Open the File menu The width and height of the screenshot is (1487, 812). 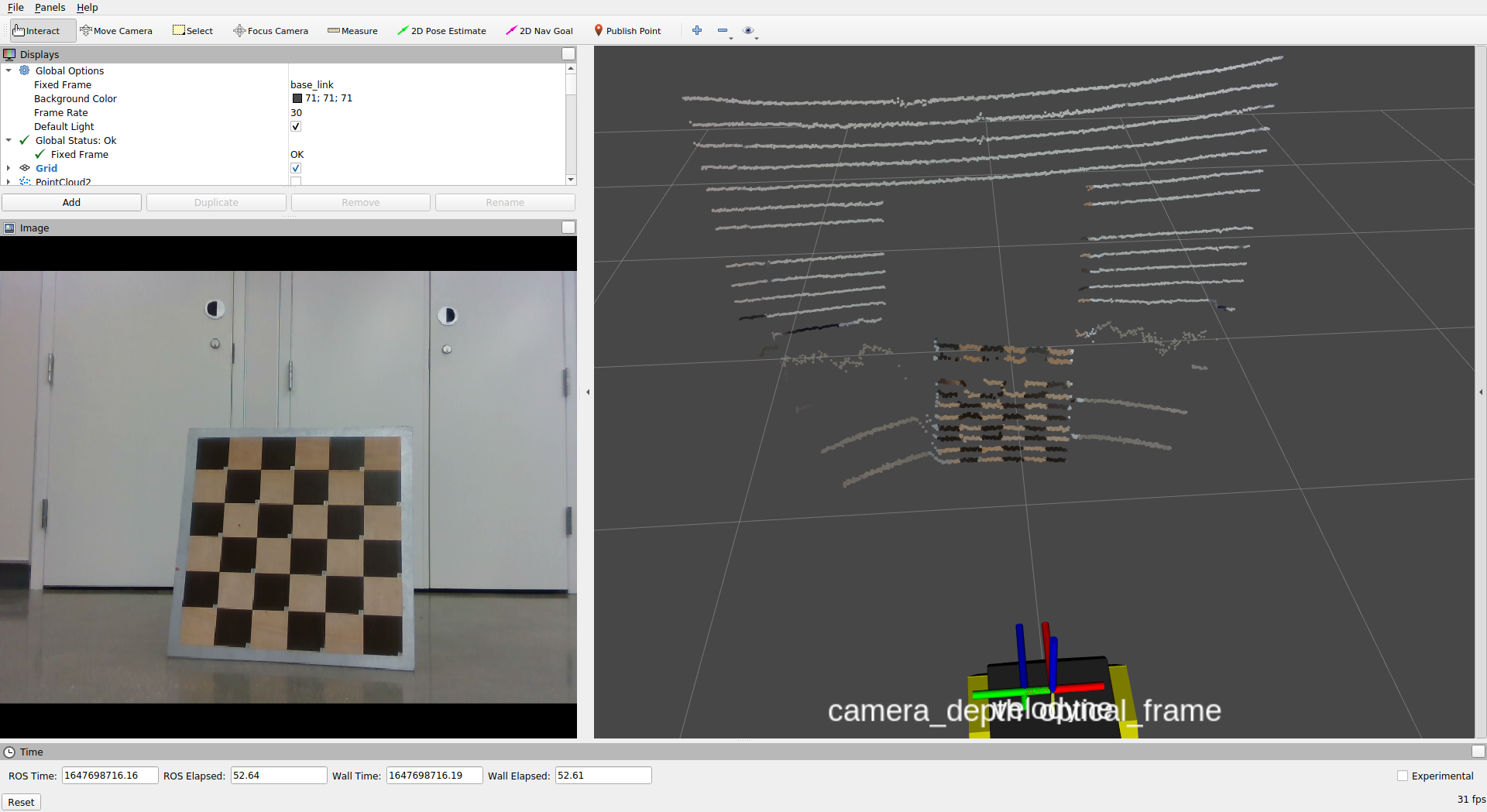[x=15, y=7]
